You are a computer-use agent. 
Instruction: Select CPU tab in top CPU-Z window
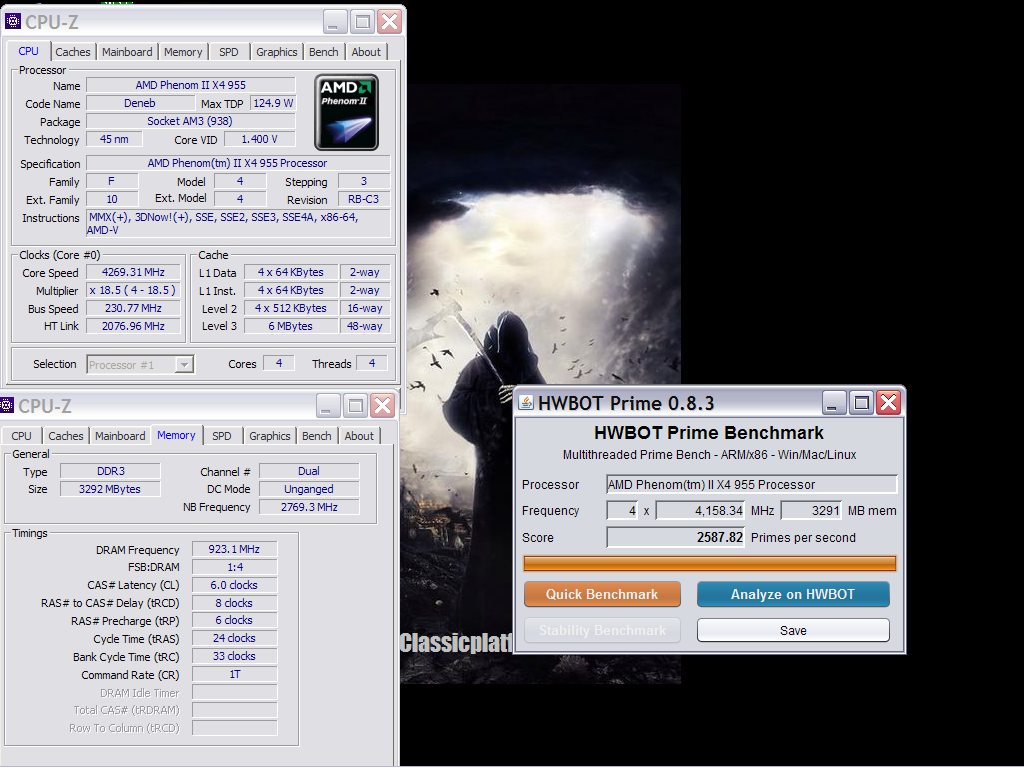[x=29, y=51]
